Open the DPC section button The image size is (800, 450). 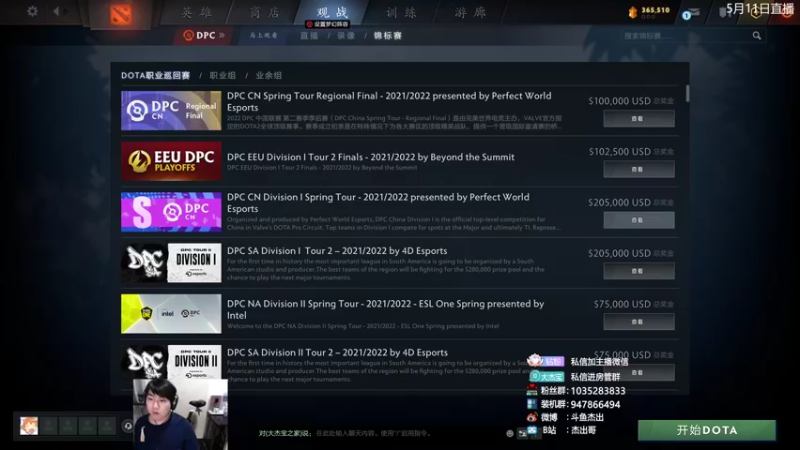tap(204, 35)
